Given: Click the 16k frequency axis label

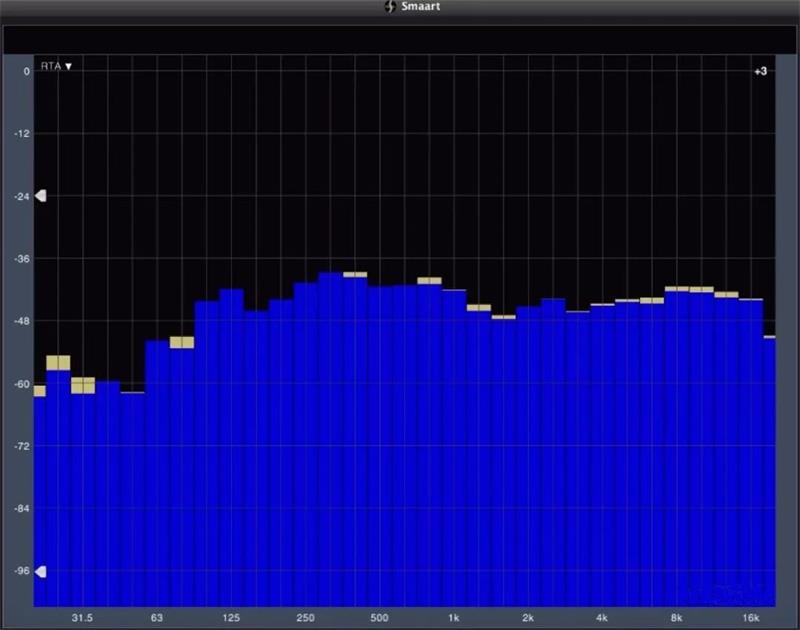Looking at the screenshot, I should tap(751, 617).
